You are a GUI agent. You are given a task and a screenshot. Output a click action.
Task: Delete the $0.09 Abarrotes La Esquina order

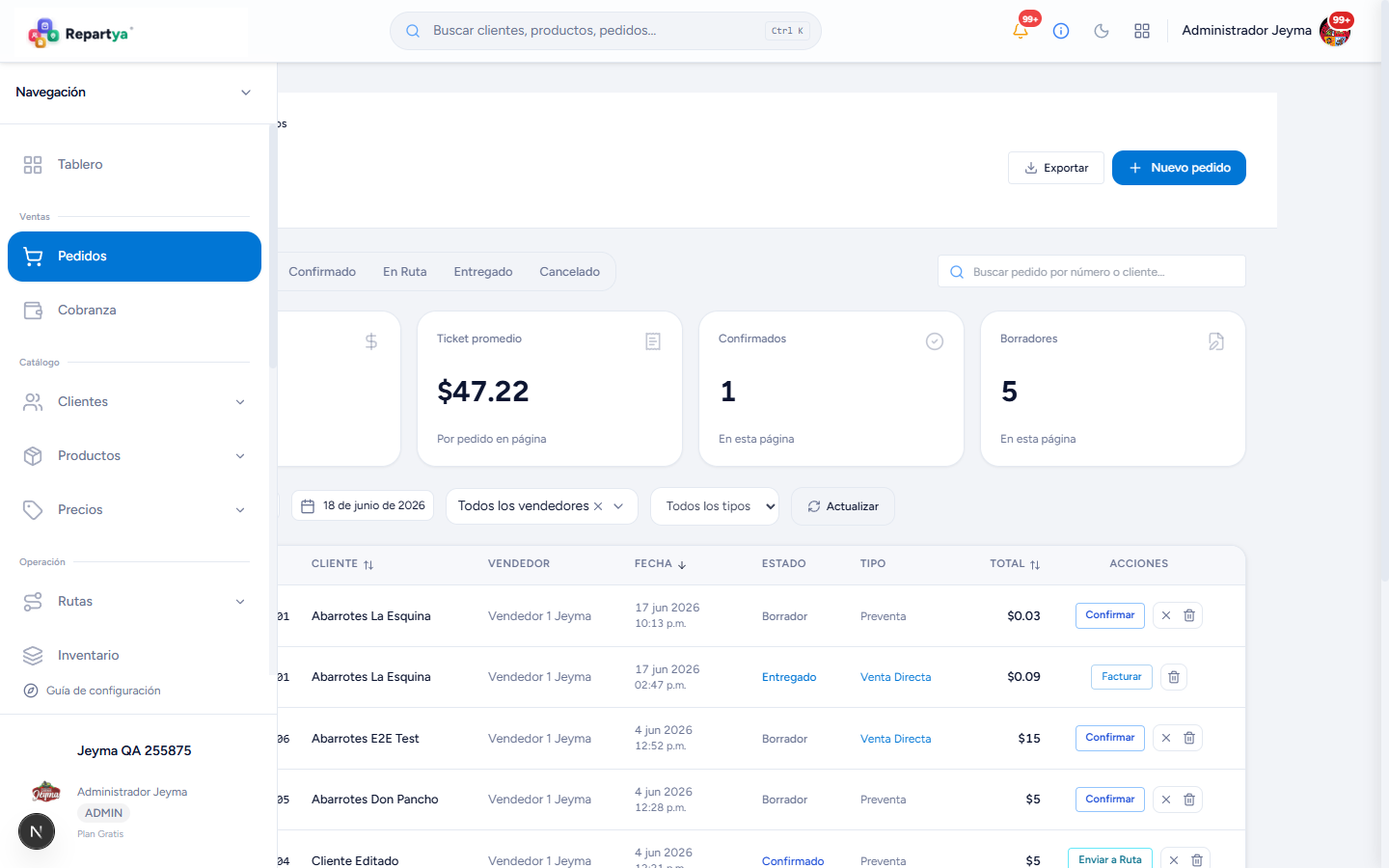[1174, 677]
